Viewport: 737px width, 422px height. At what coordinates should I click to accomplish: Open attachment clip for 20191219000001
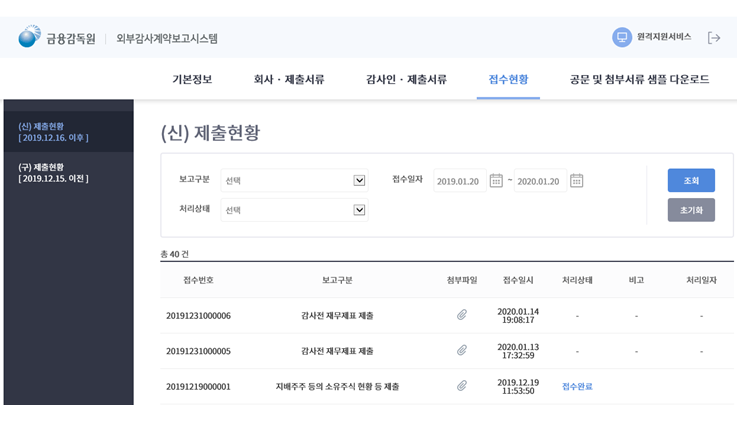click(462, 386)
